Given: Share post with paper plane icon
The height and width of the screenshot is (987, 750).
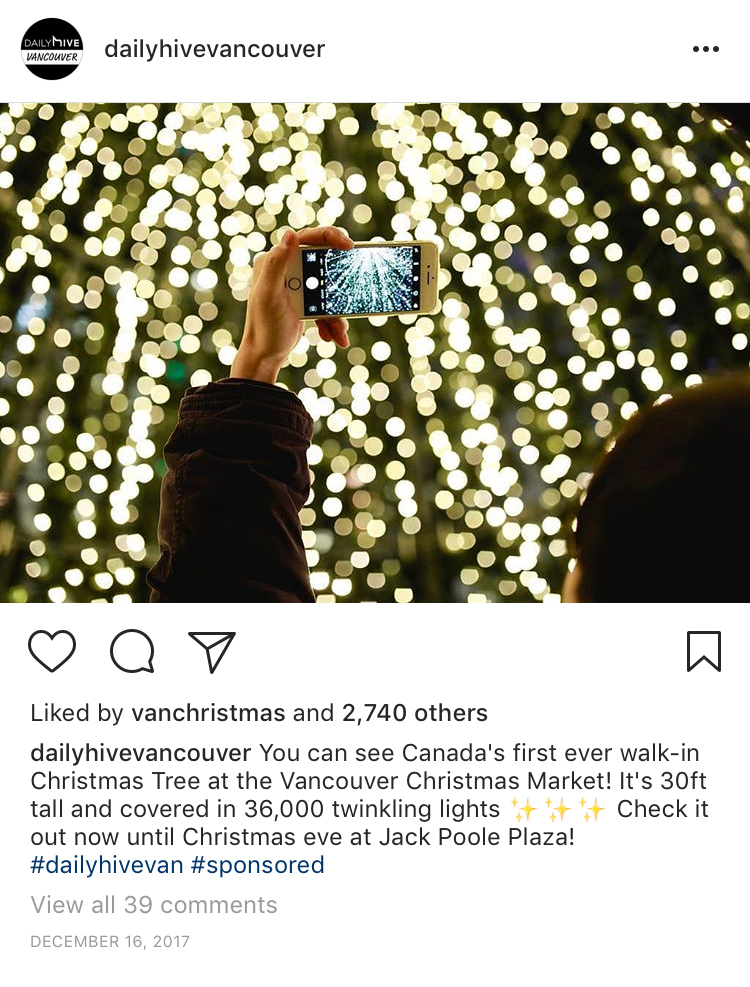Looking at the screenshot, I should [212, 651].
